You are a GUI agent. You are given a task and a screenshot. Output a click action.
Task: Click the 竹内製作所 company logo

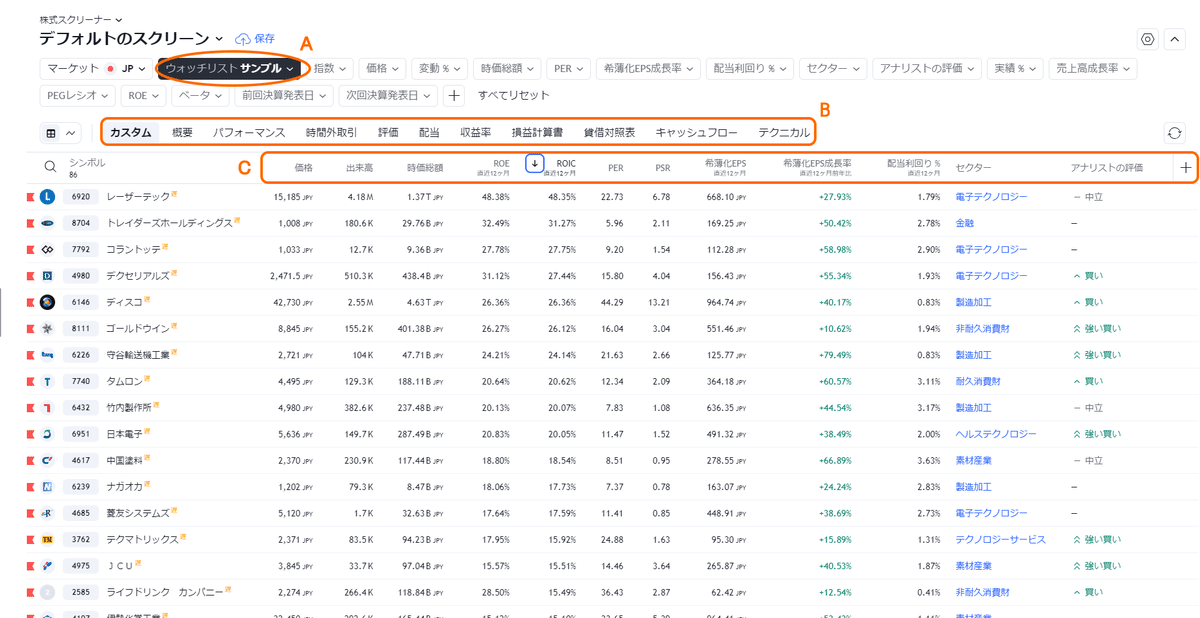(x=47, y=408)
